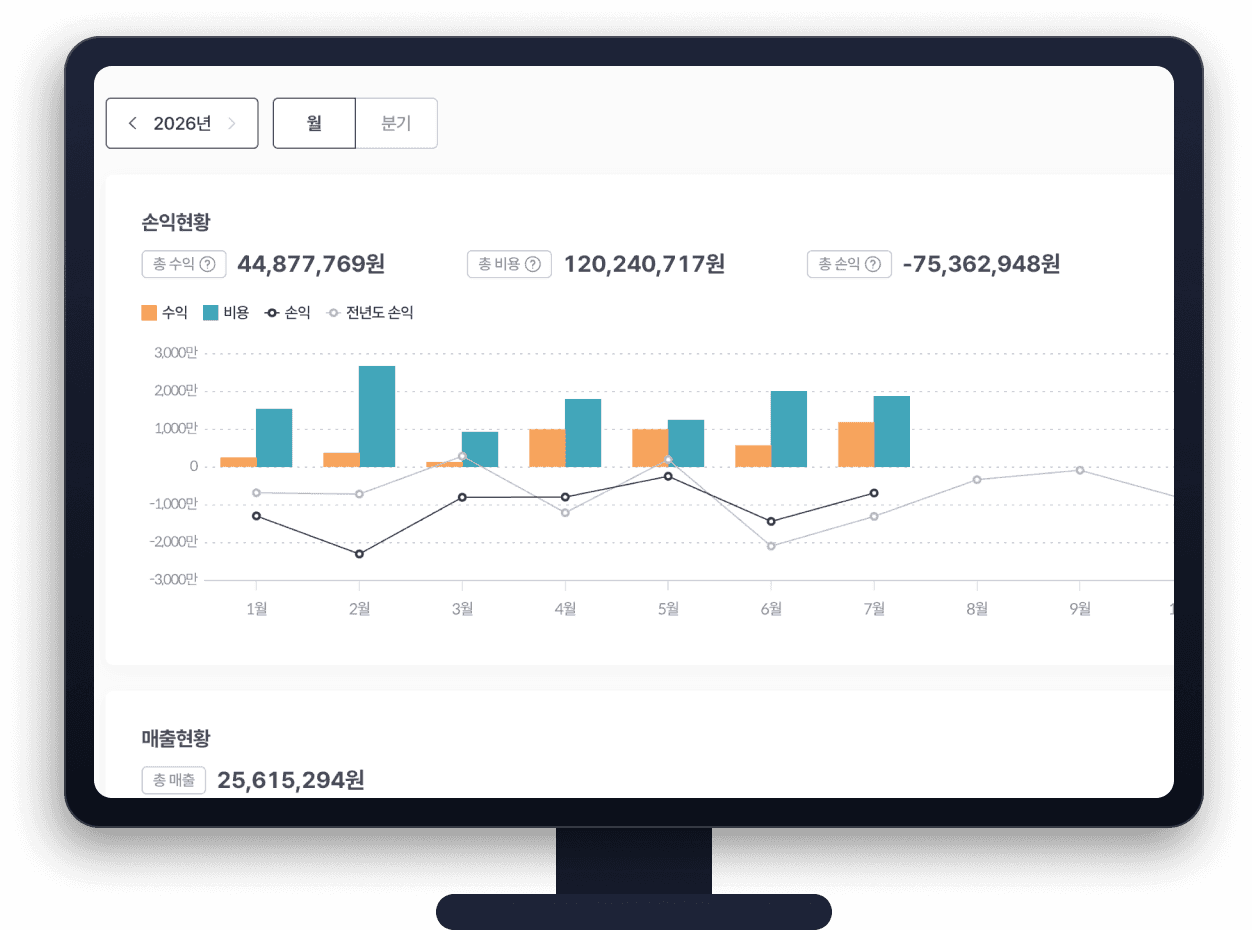Go to next year with right chevron
This screenshot has height=930, width=1252.
coord(232,123)
